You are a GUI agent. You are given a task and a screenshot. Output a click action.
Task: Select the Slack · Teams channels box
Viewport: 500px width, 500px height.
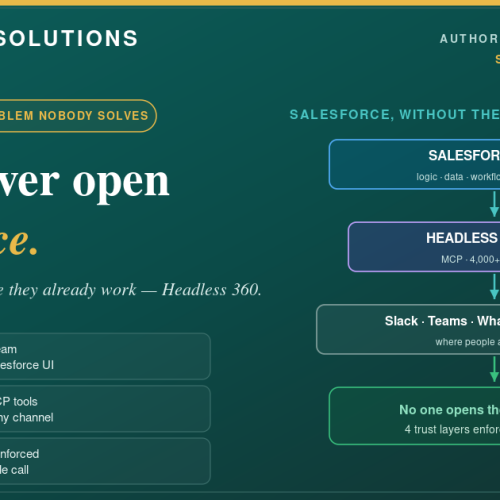pos(408,329)
